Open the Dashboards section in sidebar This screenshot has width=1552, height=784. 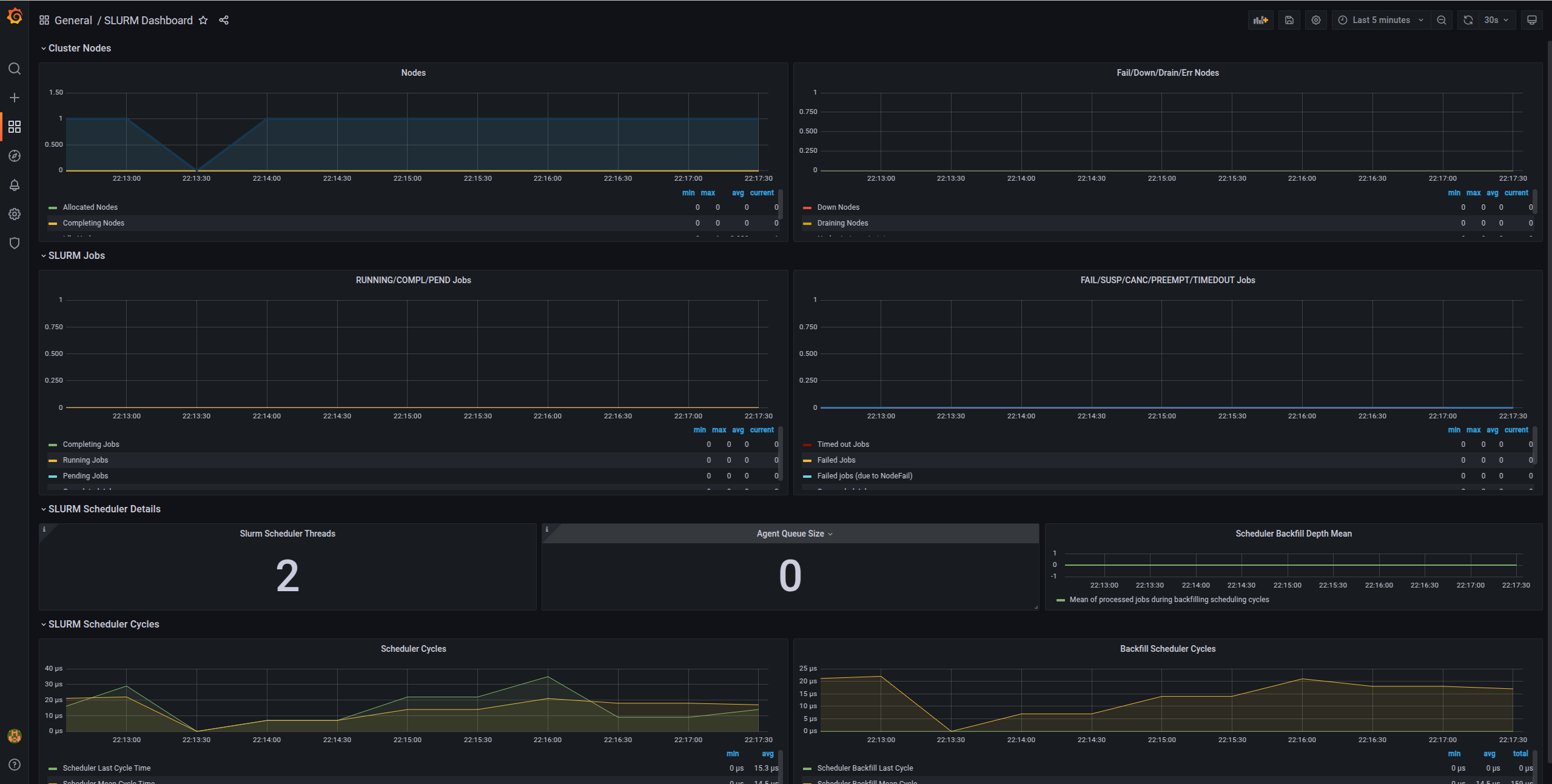[15, 127]
